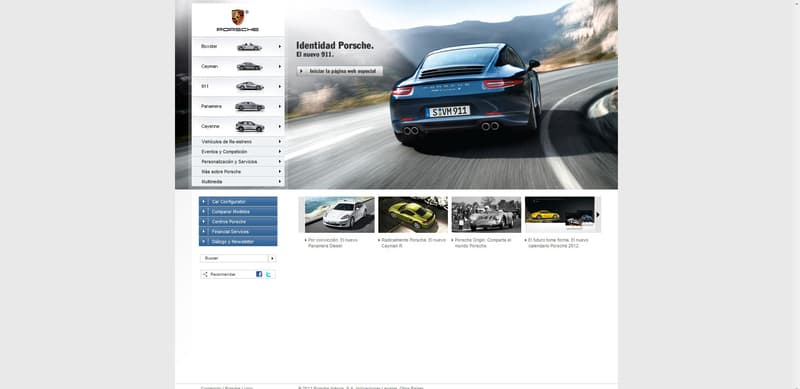Click Iniciar la página web especial button
The height and width of the screenshot is (389, 800).
340,71
